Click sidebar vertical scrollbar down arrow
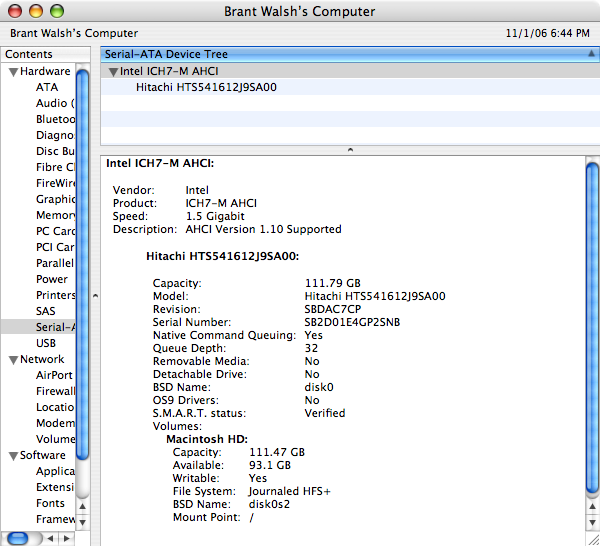Screen dimensions: 600x546 pyautogui.click(x=82, y=522)
